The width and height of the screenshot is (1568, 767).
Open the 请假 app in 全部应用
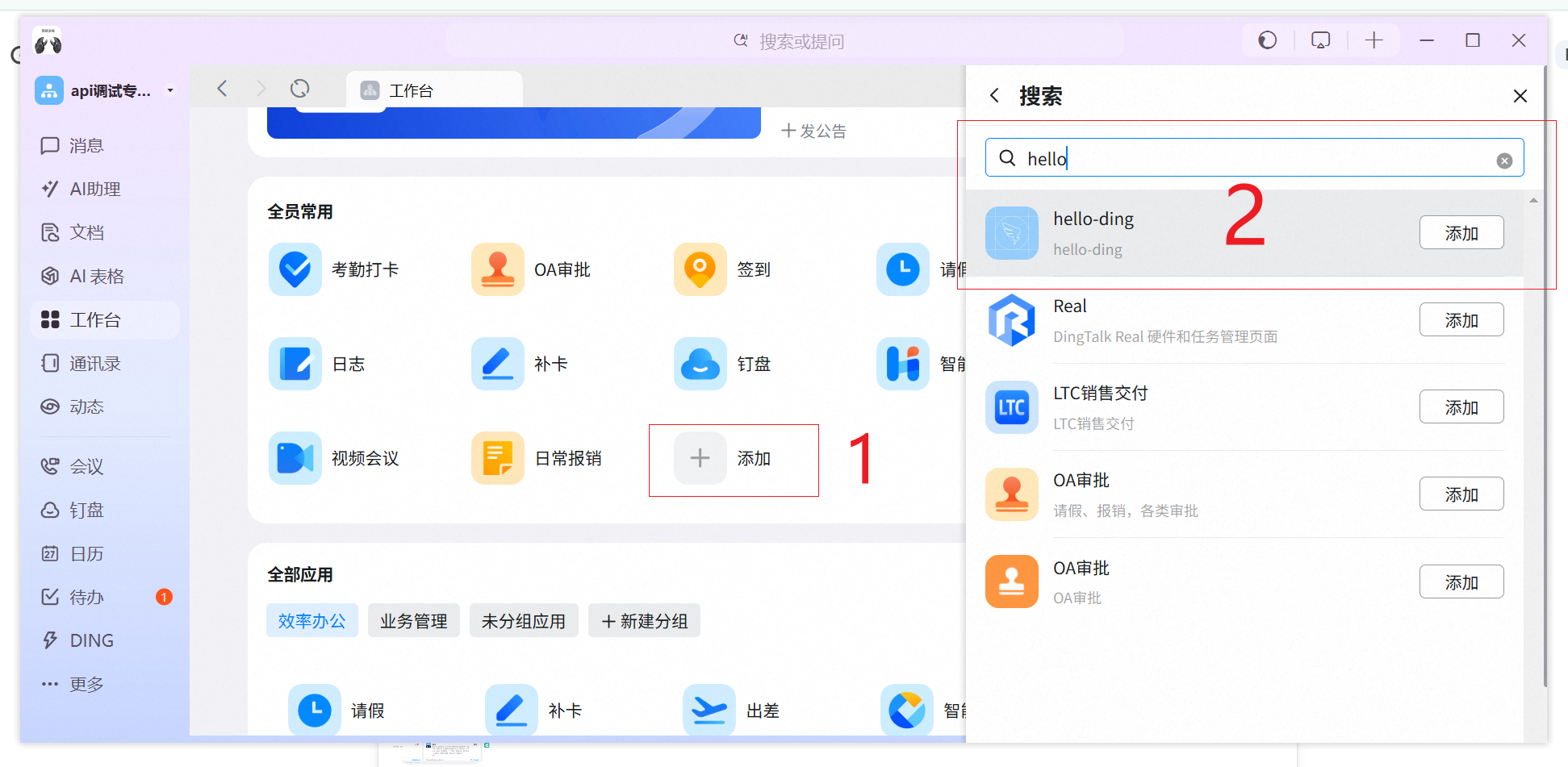click(315, 711)
